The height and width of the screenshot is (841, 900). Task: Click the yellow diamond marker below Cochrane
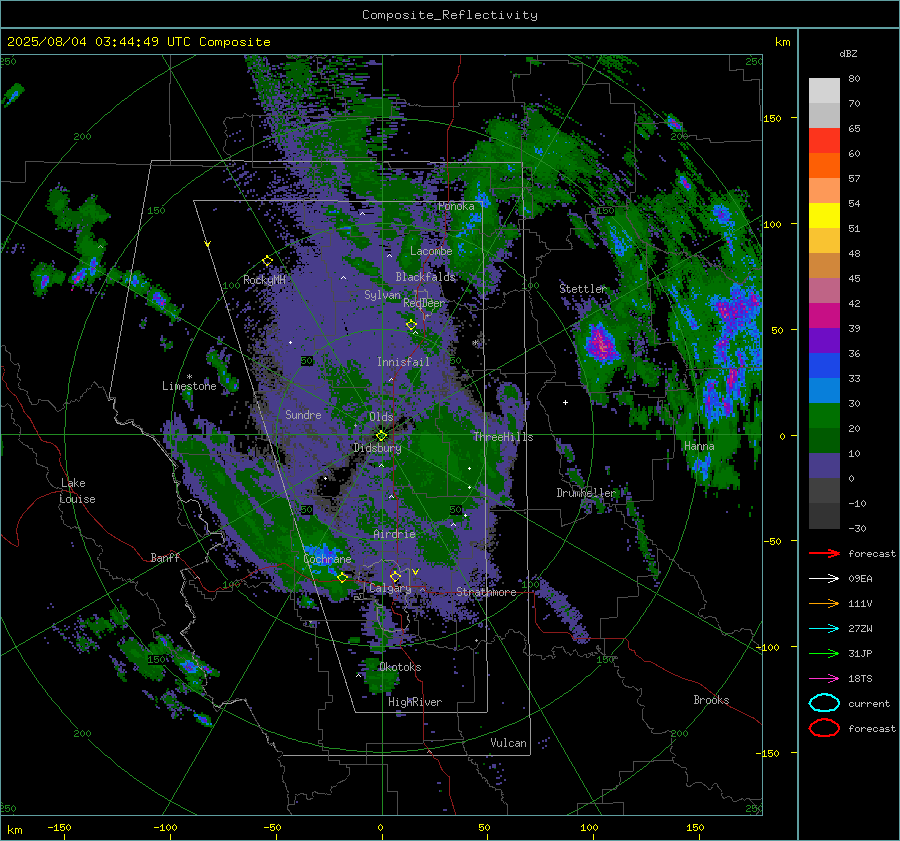tap(342, 578)
